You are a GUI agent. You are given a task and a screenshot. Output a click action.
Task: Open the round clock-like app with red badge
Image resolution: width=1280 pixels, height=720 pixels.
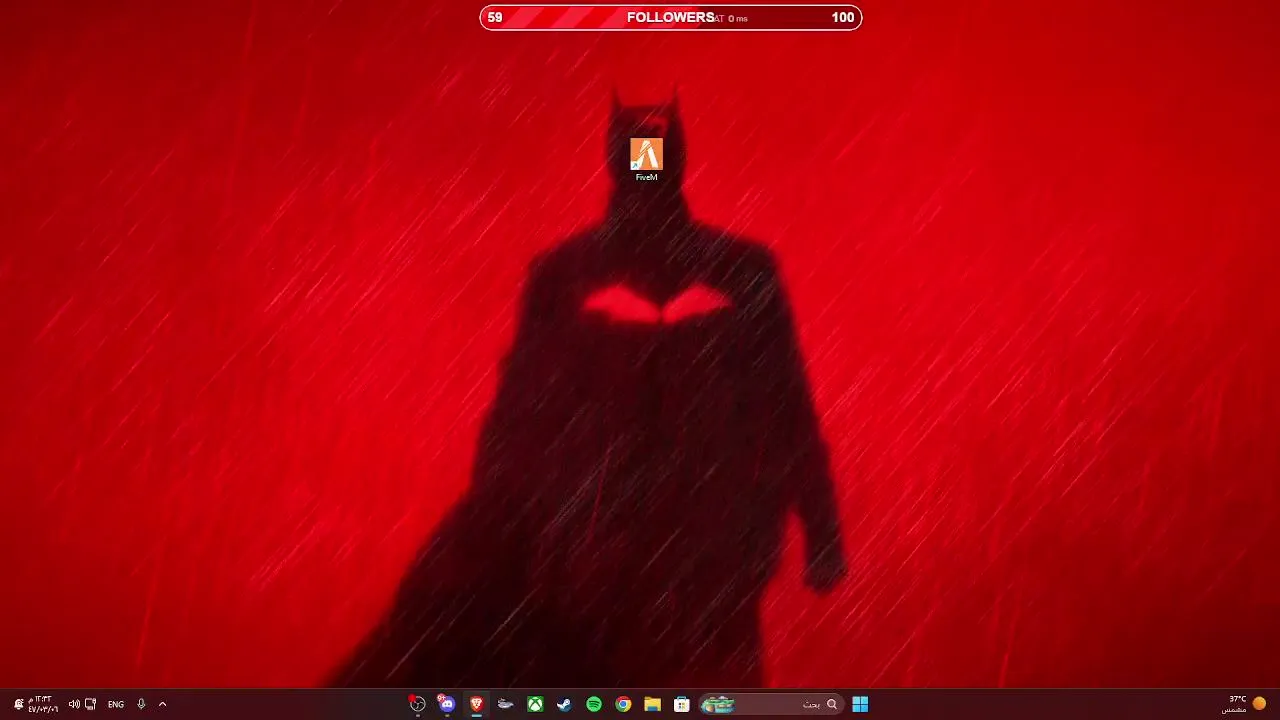pos(417,704)
